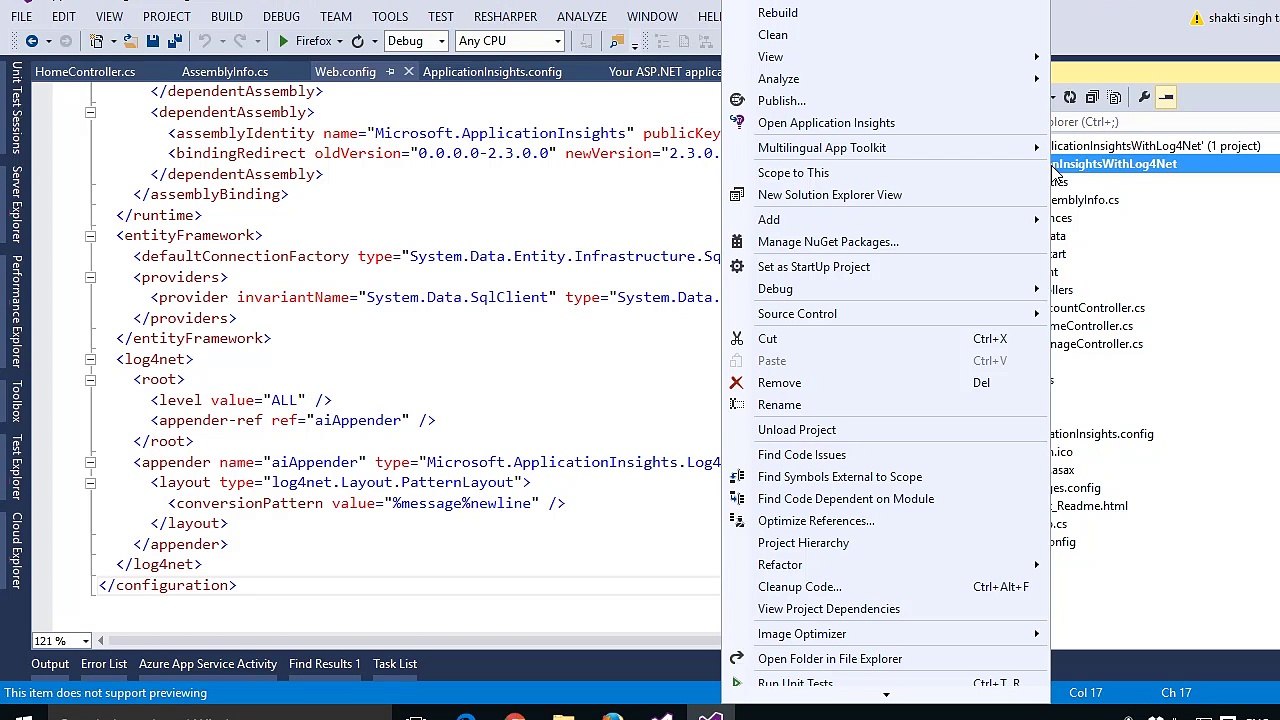The height and width of the screenshot is (720, 1280).
Task: Click the notification warning triangle icon
Action: click(1197, 18)
